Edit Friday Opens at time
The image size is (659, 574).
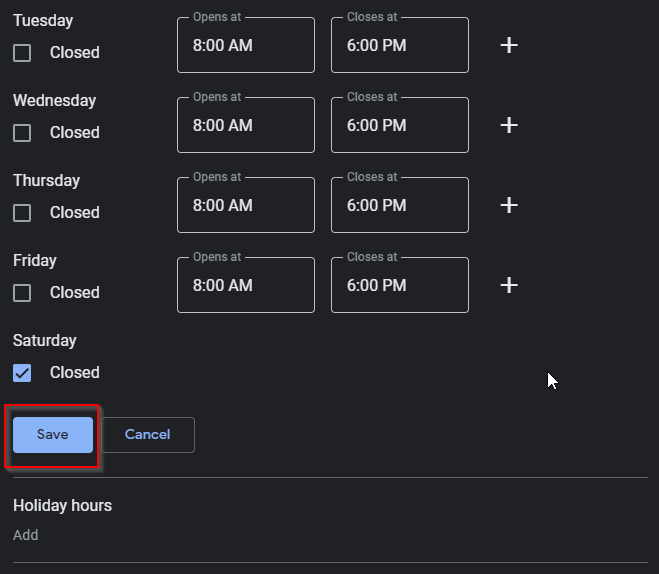(x=246, y=286)
